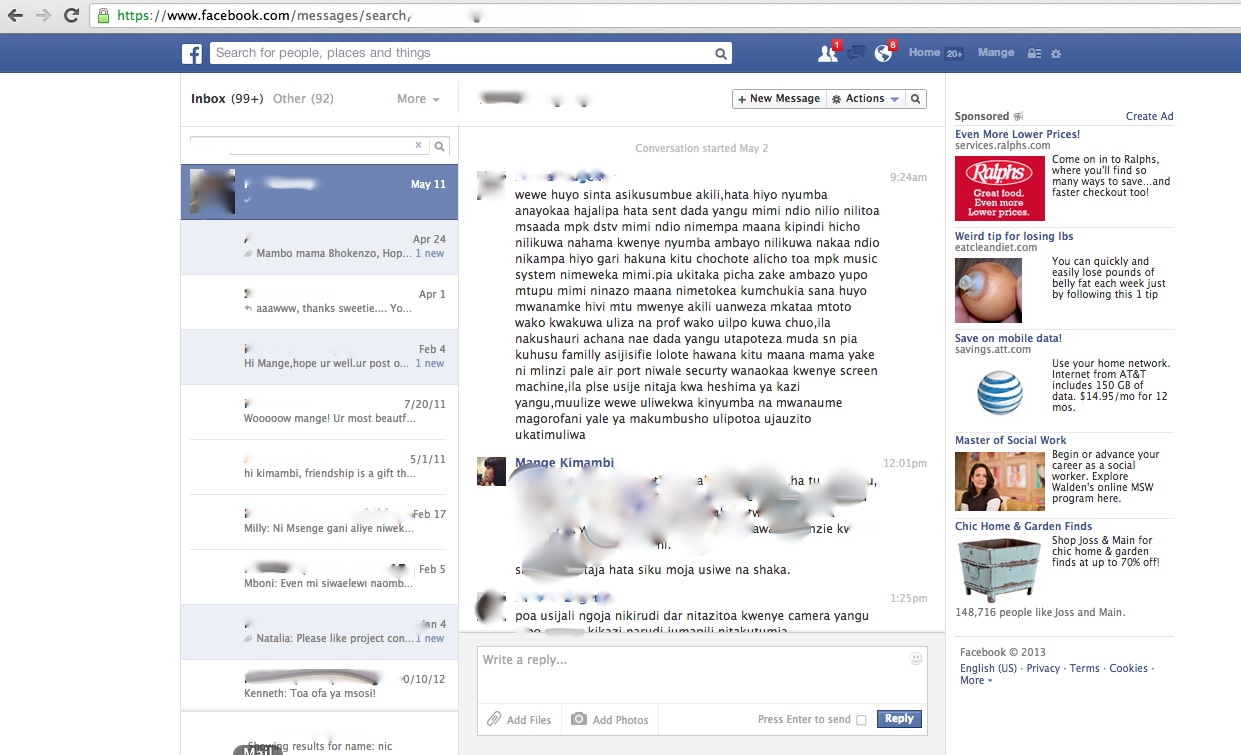Open friend requests icon
Image resolution: width=1241 pixels, height=755 pixels.
827,54
